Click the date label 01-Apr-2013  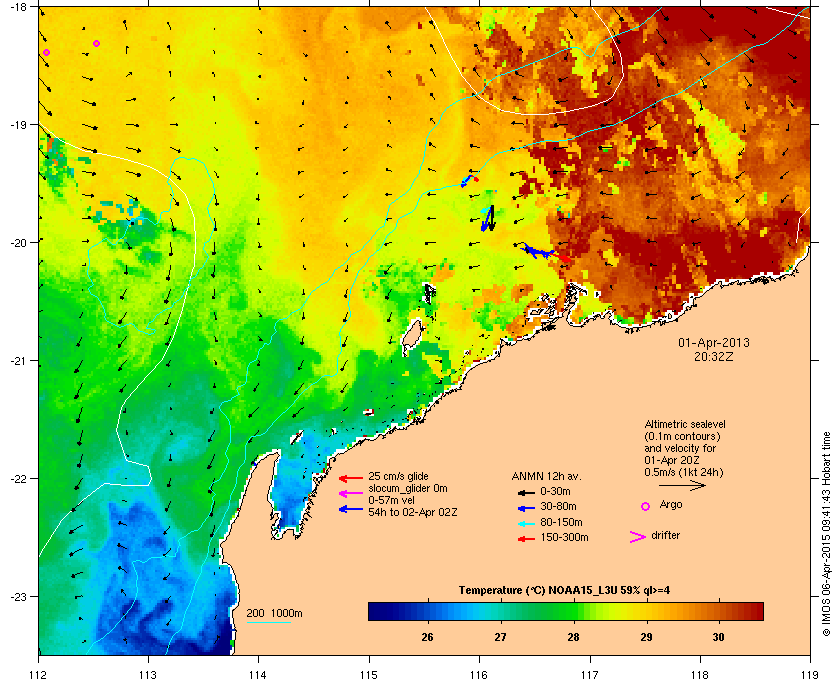714,342
